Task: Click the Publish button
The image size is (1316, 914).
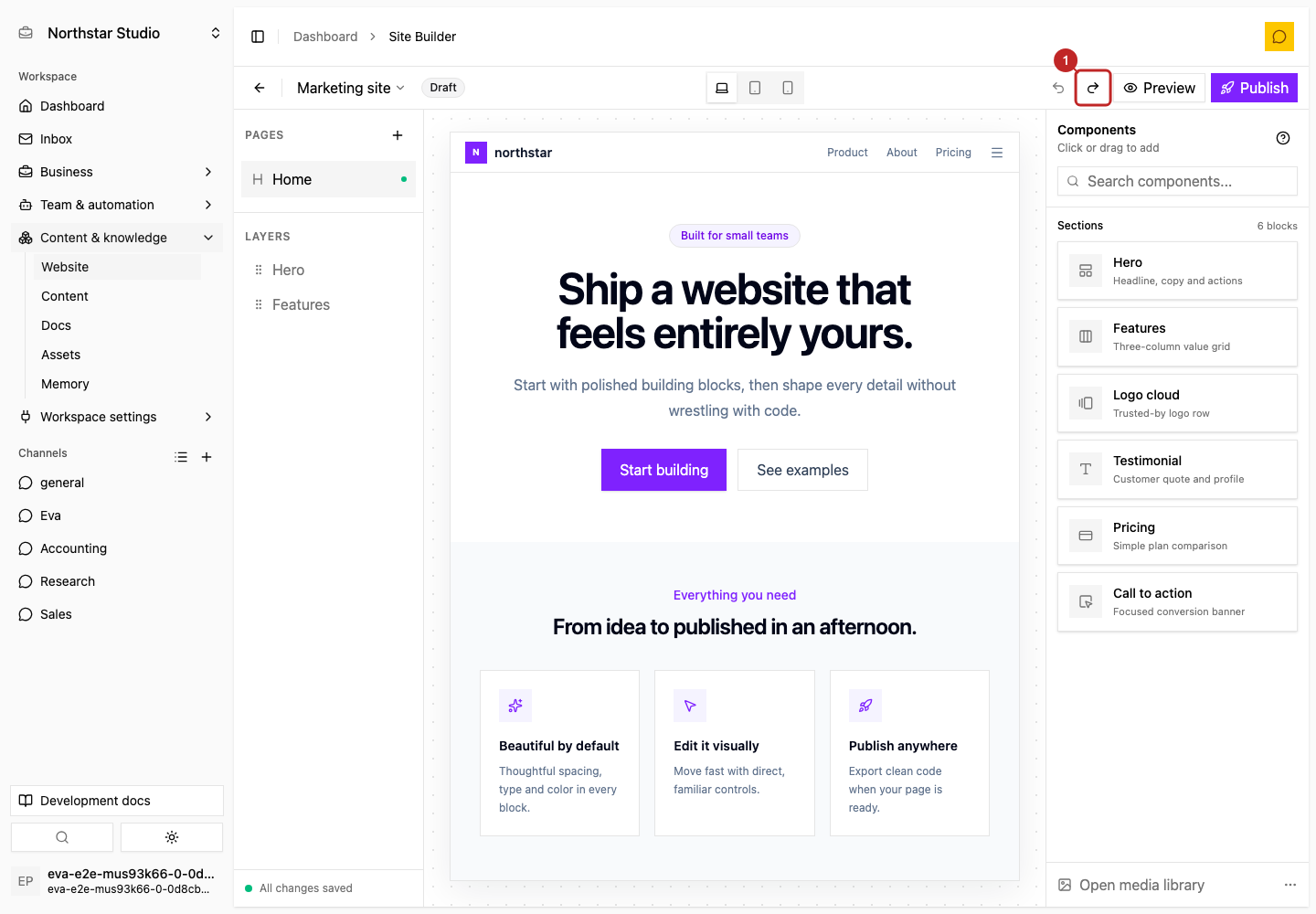Action: pyautogui.click(x=1254, y=88)
